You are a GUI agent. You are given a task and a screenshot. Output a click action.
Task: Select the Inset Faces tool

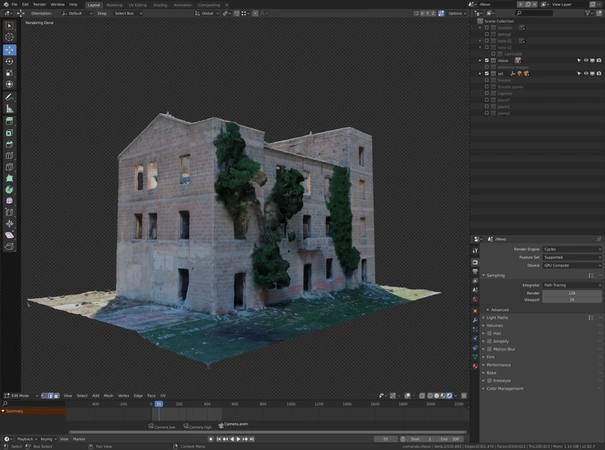9,133
